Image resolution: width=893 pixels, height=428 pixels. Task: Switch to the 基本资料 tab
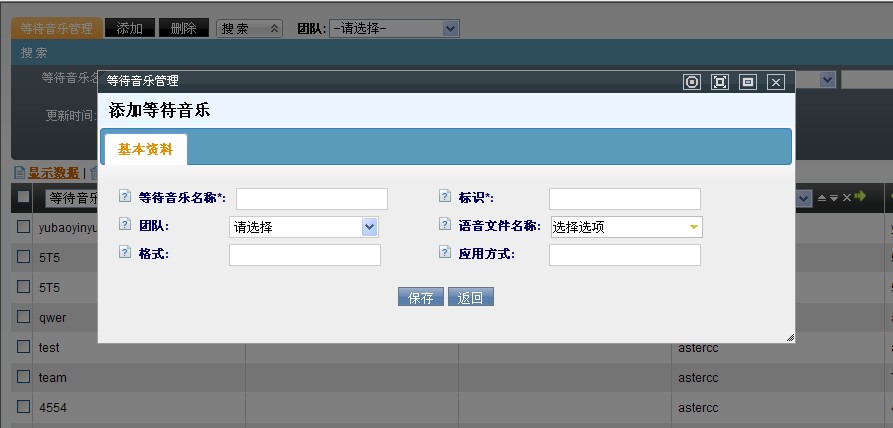pyautogui.click(x=145, y=149)
